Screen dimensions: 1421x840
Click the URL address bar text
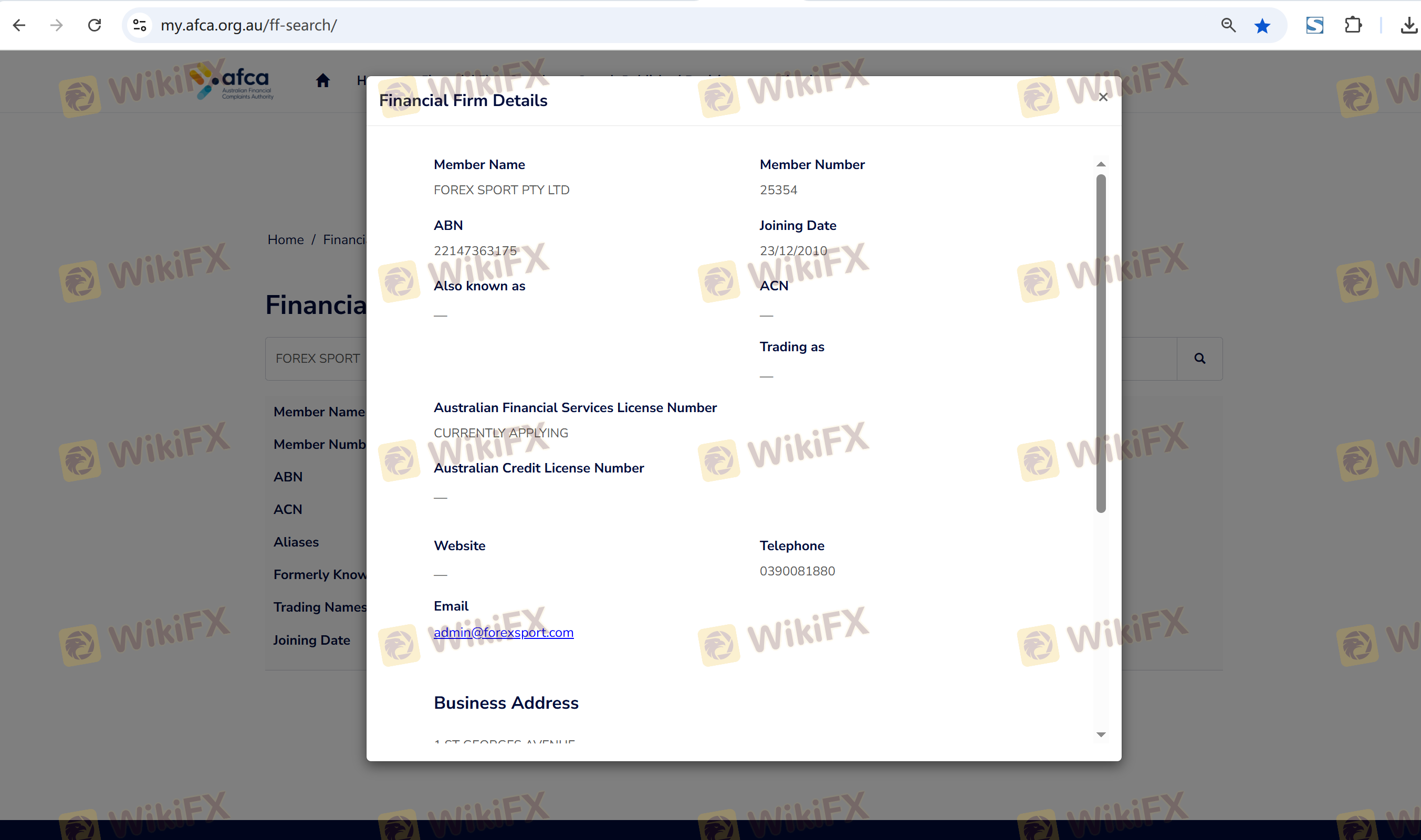tap(249, 25)
